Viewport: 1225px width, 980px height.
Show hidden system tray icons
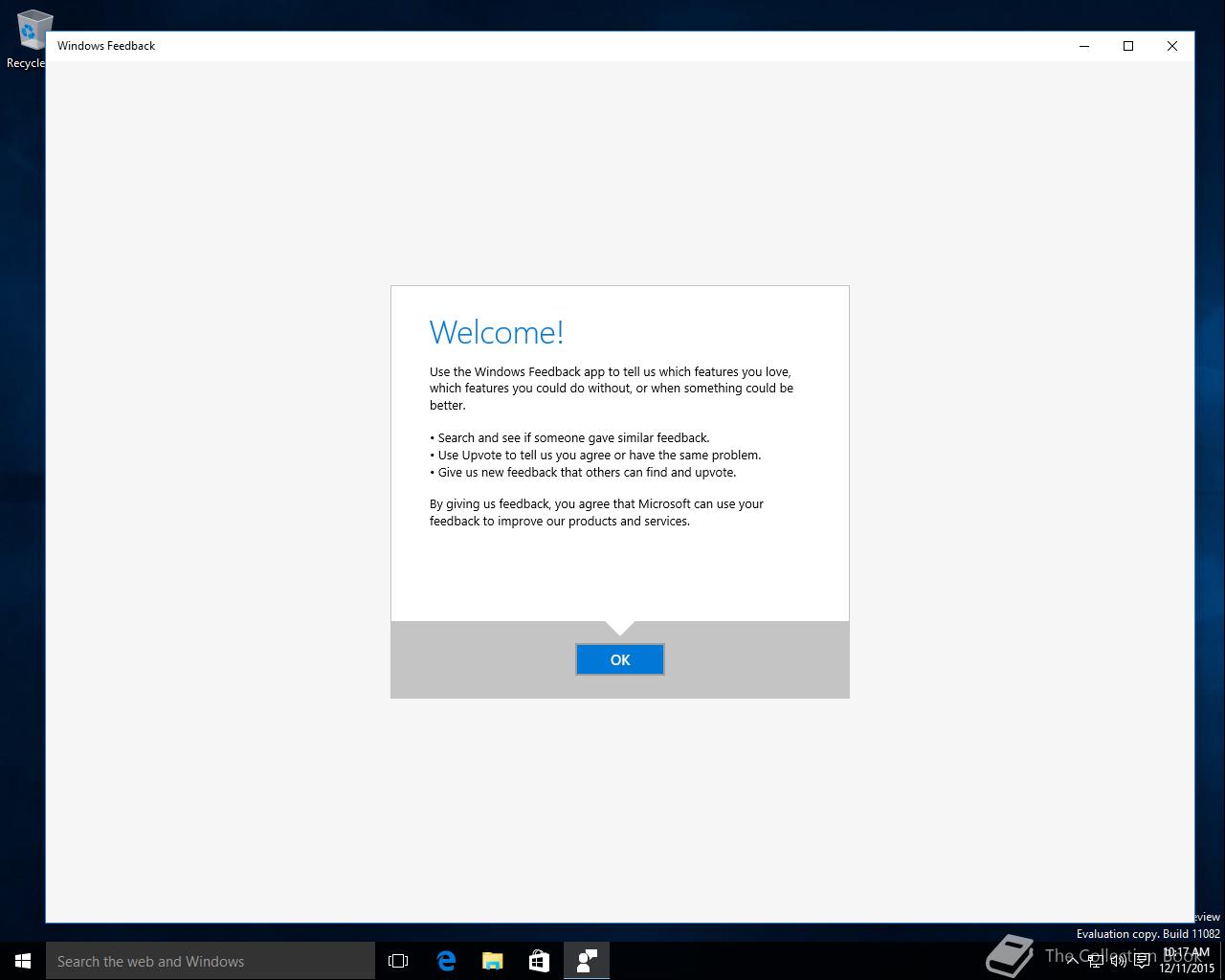pyautogui.click(x=1072, y=960)
